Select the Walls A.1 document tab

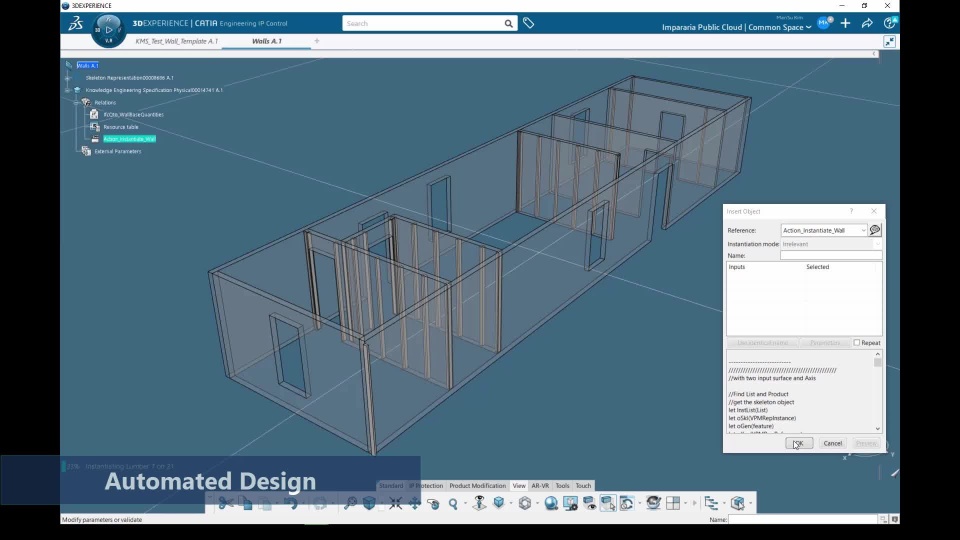point(266,41)
